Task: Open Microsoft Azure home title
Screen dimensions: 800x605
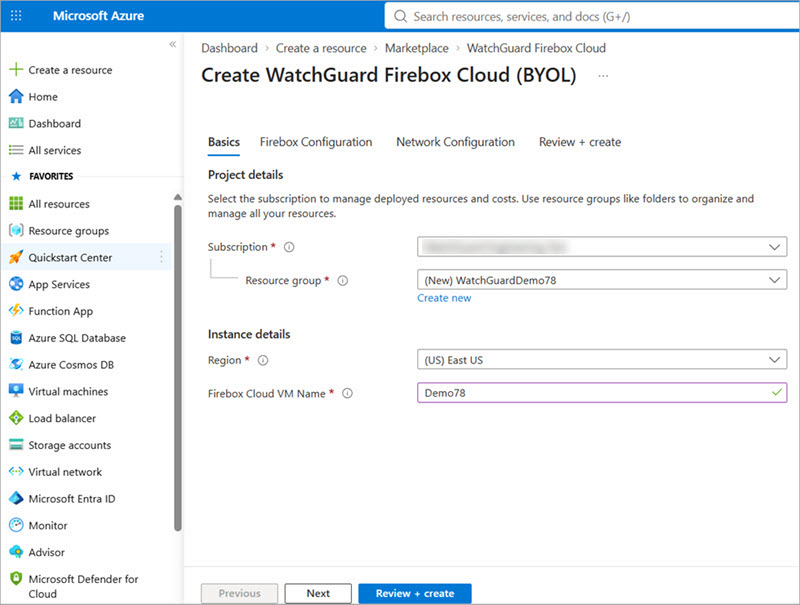Action: pos(98,16)
